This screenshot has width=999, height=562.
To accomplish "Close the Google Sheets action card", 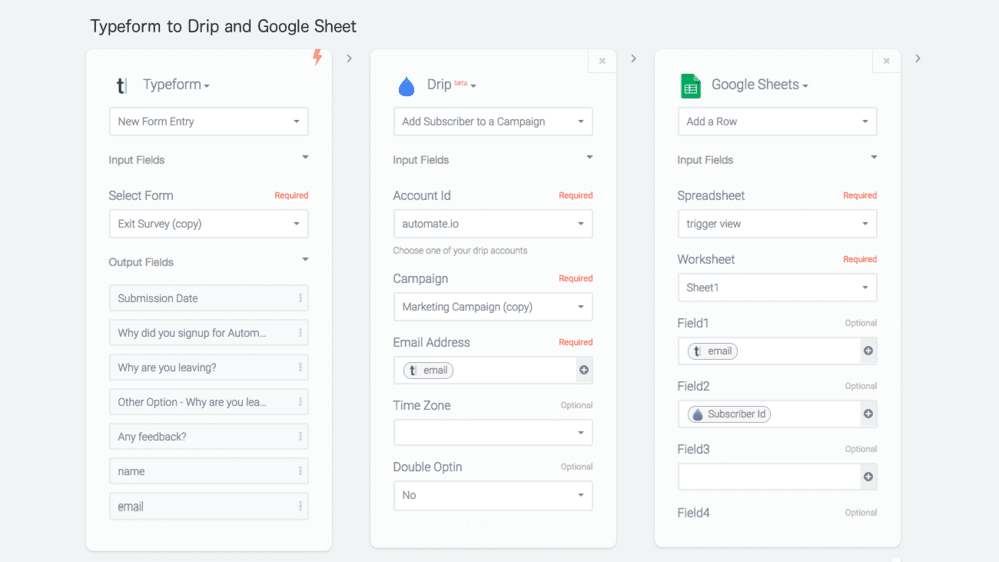I will [x=886, y=61].
